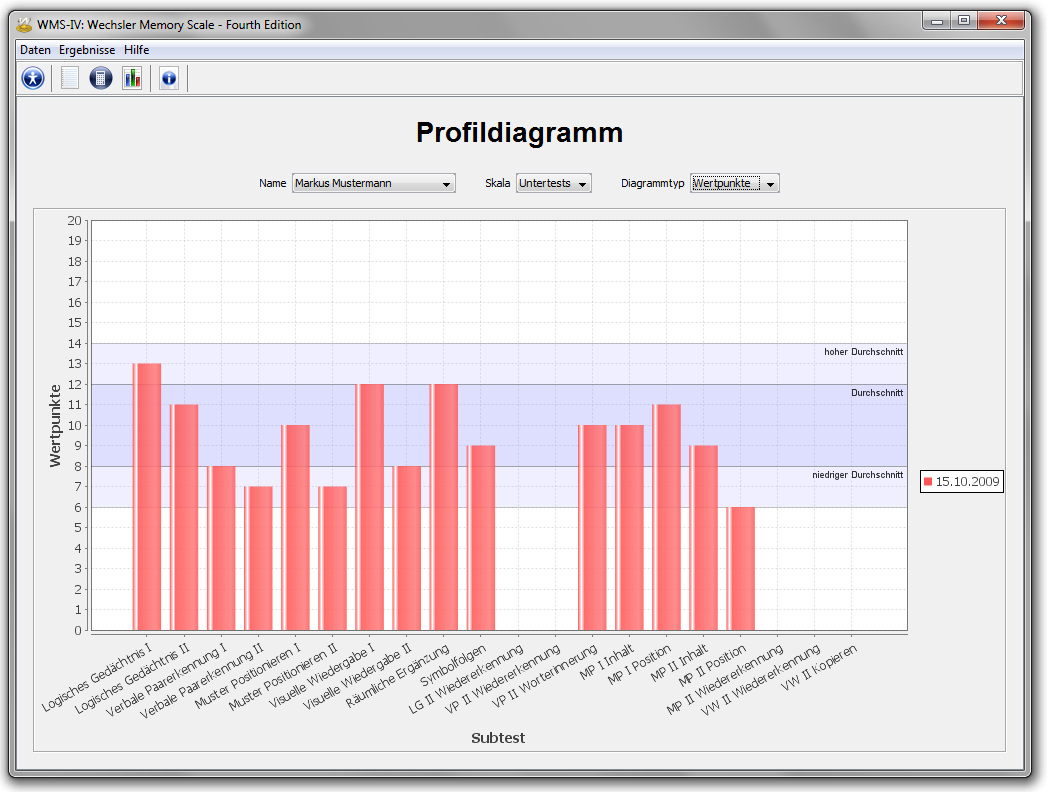Click the WMS-IV application icon in title bar
The width and height of the screenshot is (1047, 792).
click(x=25, y=25)
